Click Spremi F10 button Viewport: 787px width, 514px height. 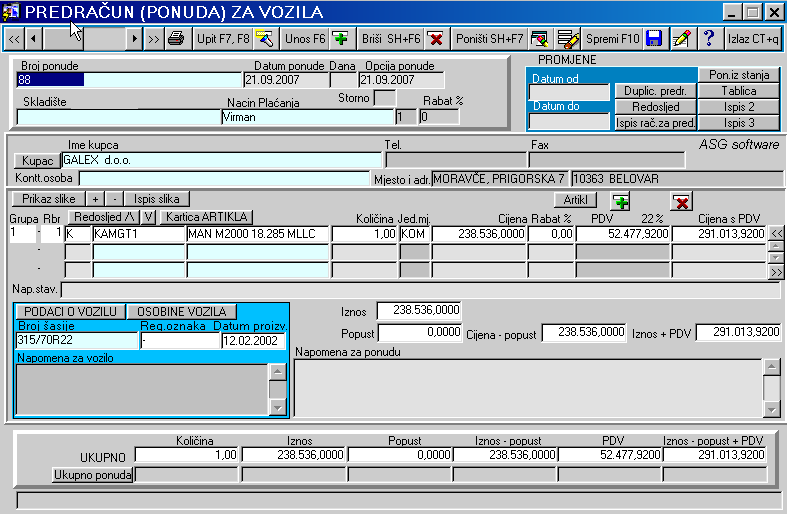612,39
